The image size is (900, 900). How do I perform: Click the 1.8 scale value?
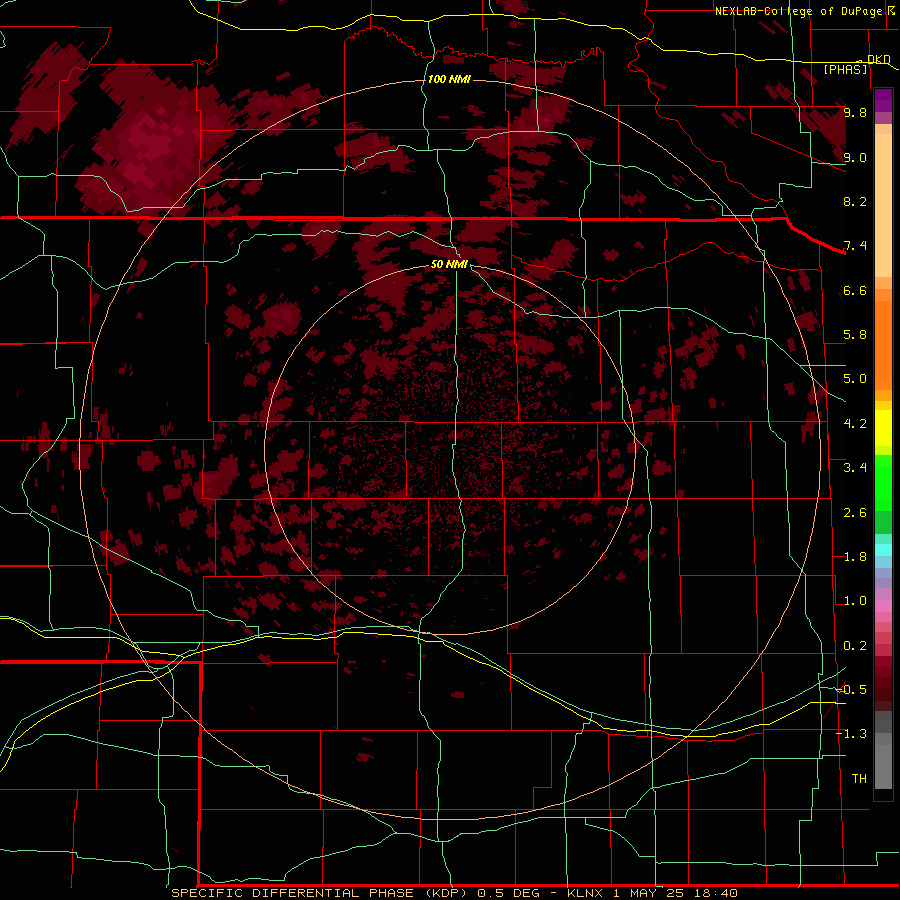pos(855,557)
